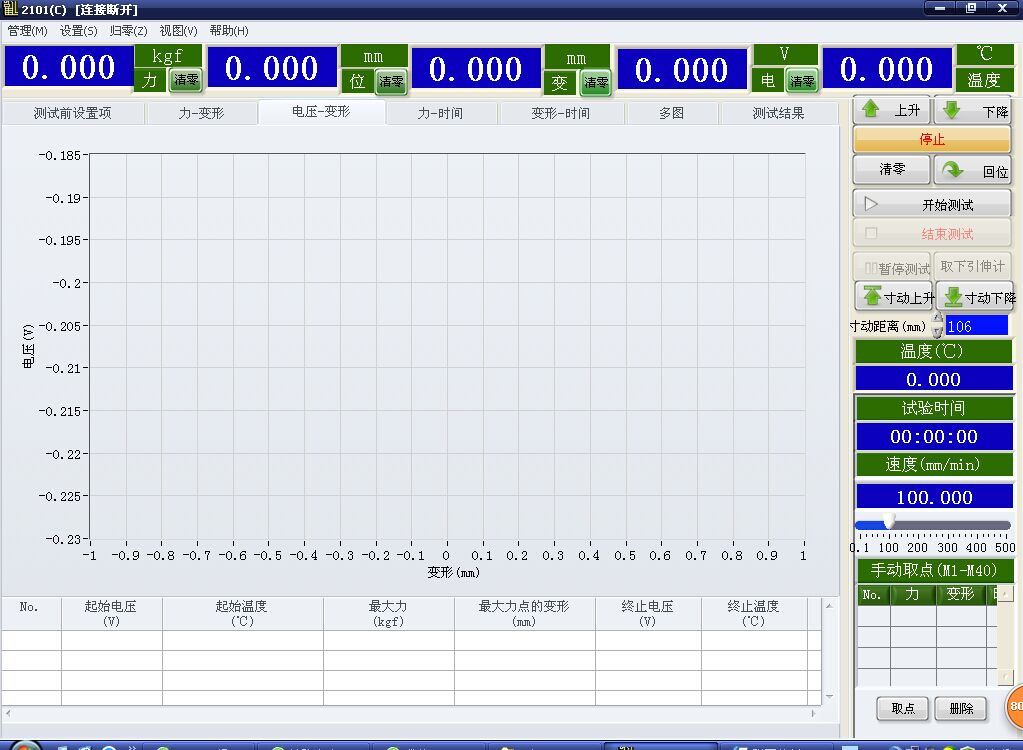The image size is (1023, 750).
Task: Click the 取点 button
Action: (x=903, y=708)
